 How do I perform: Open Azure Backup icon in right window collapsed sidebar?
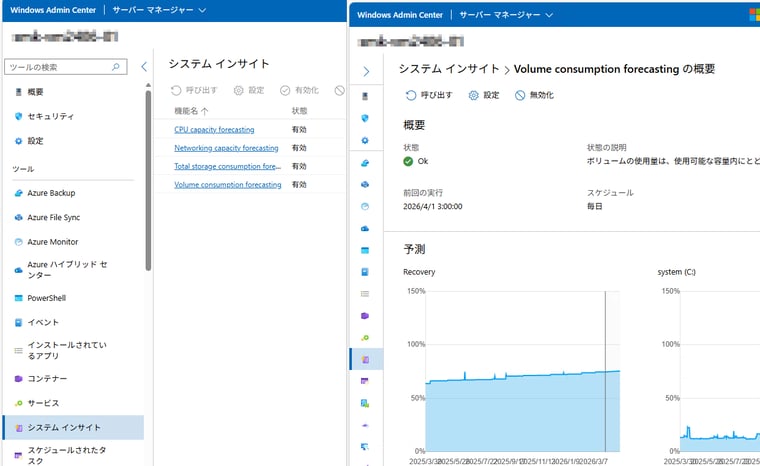pyautogui.click(x=365, y=163)
